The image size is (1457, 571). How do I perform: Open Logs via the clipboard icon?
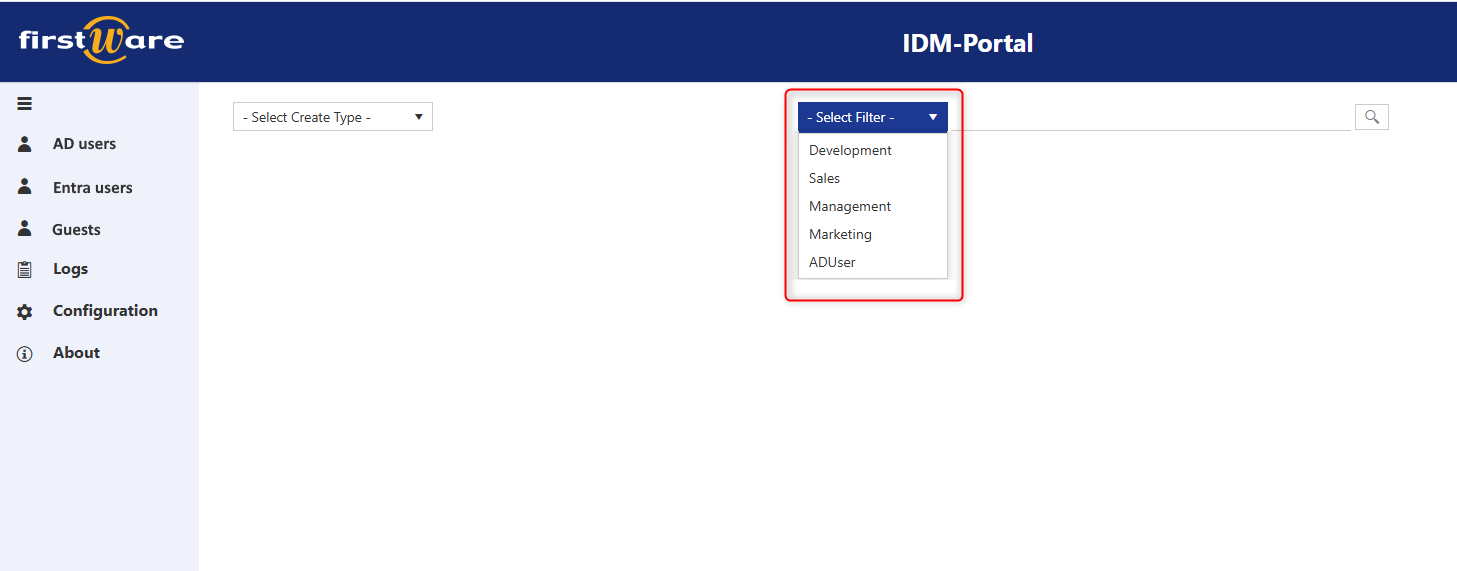pyautogui.click(x=25, y=269)
